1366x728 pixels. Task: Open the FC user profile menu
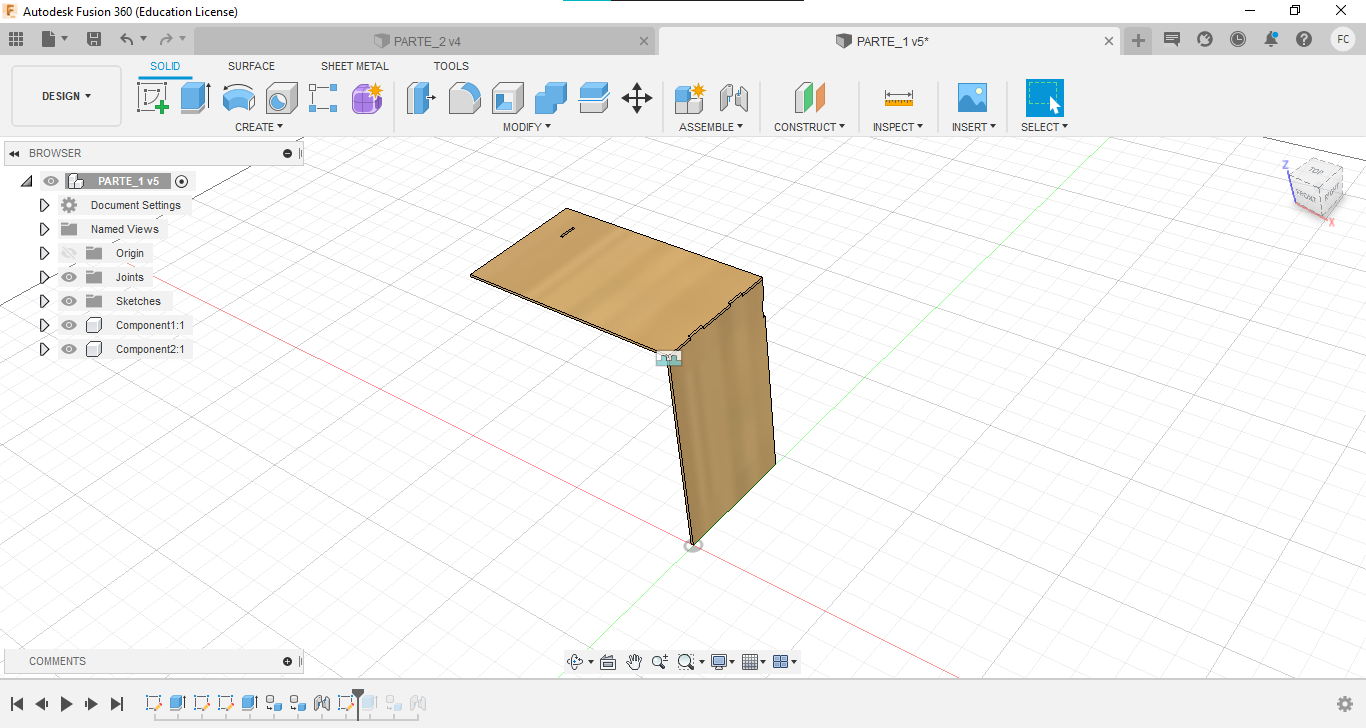(x=1343, y=39)
